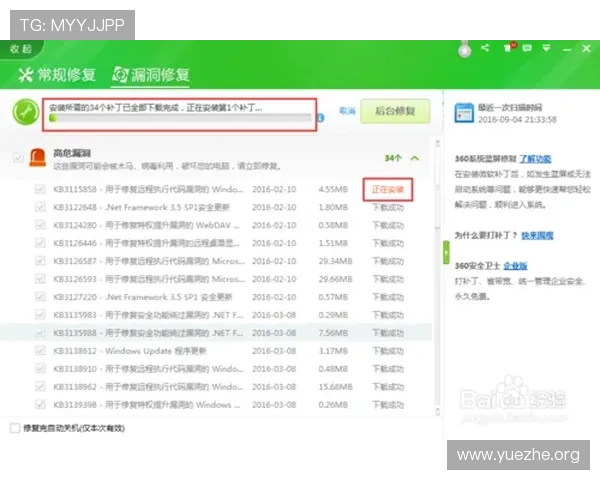Toggle checkbox for KB3126593
Image resolution: width=600 pixels, height=480 pixels.
[40, 279]
